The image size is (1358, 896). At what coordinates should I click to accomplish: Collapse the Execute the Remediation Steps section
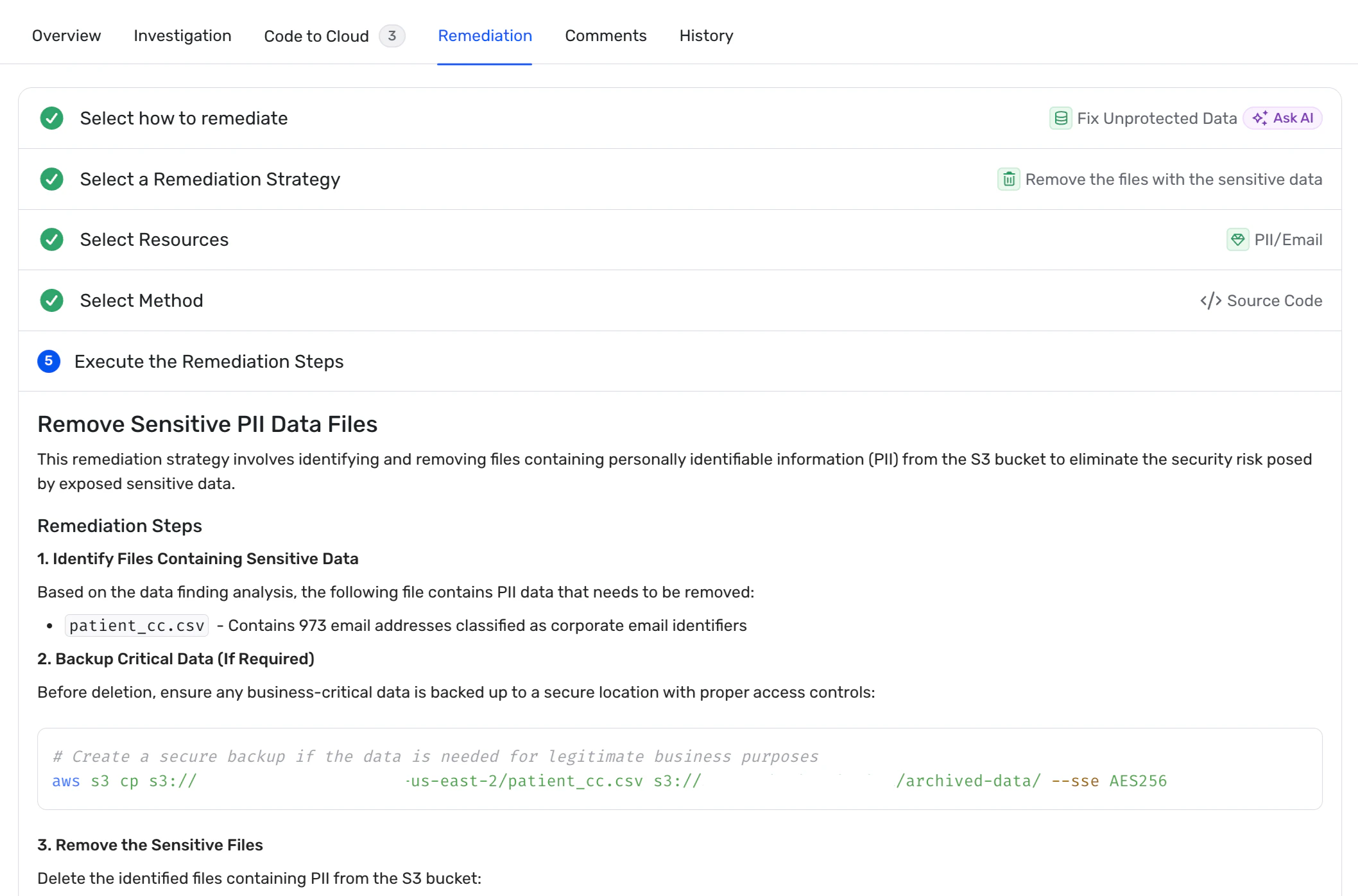[x=209, y=361]
